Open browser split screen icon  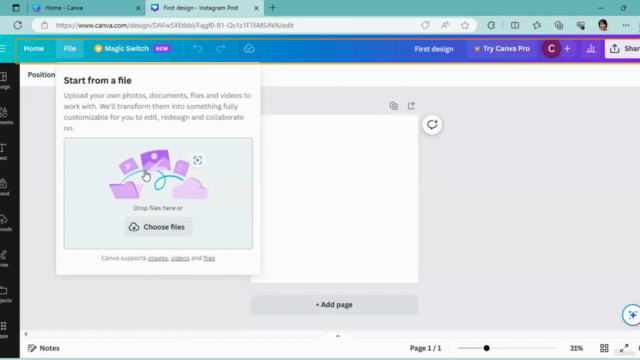click(x=515, y=25)
